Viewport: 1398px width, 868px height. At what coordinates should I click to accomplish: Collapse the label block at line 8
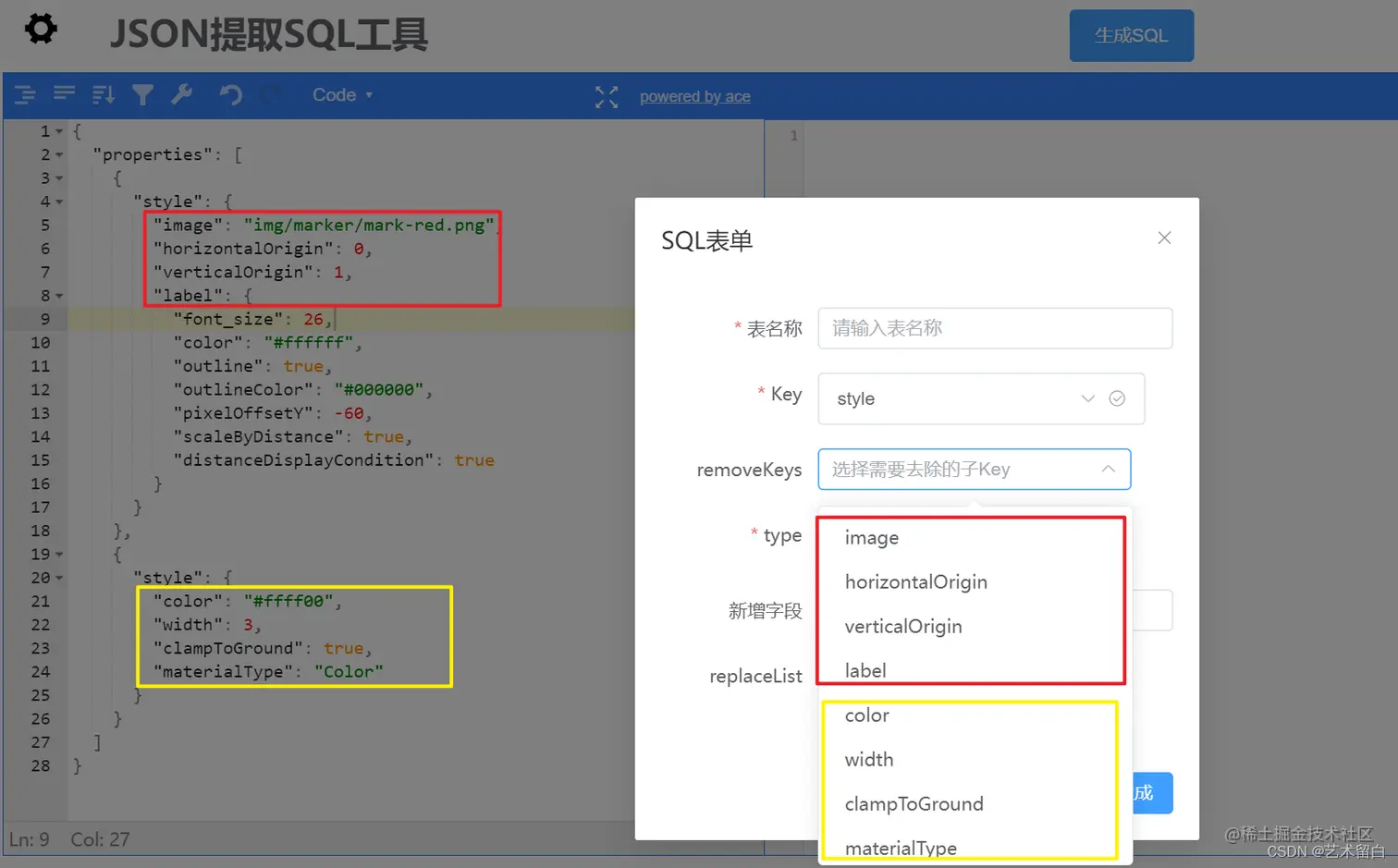(x=59, y=296)
